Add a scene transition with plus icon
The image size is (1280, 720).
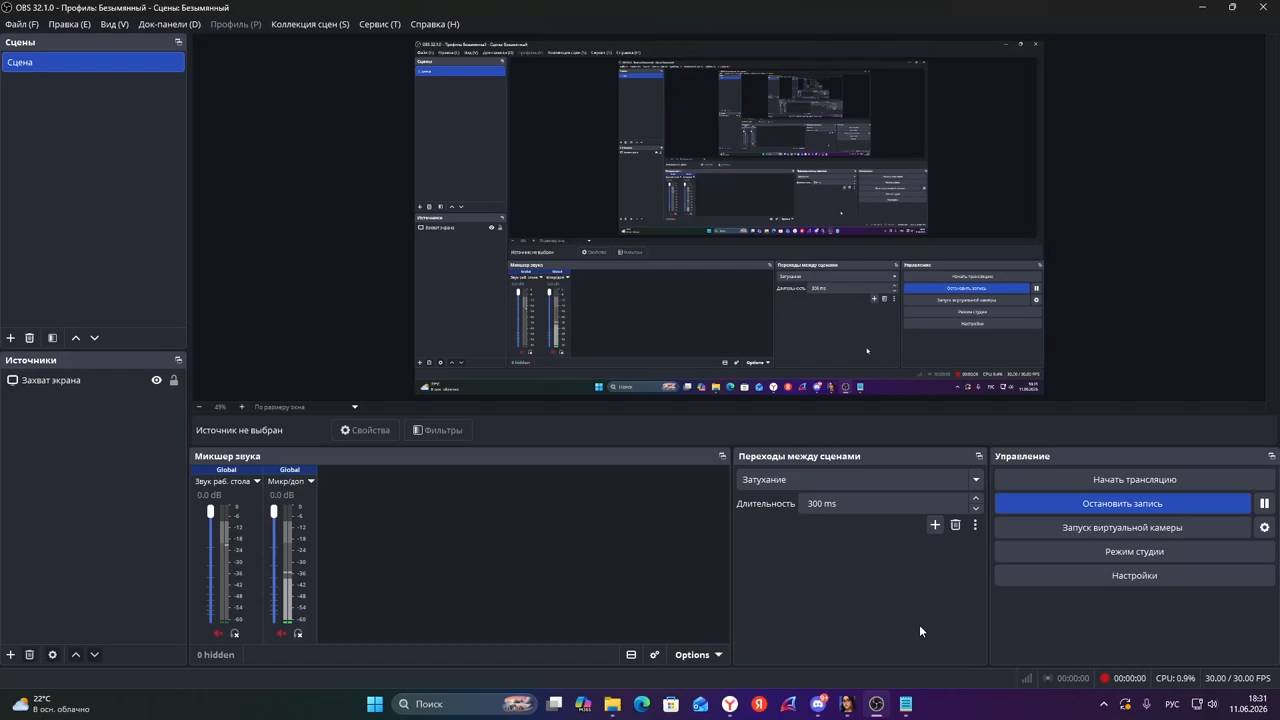click(935, 525)
